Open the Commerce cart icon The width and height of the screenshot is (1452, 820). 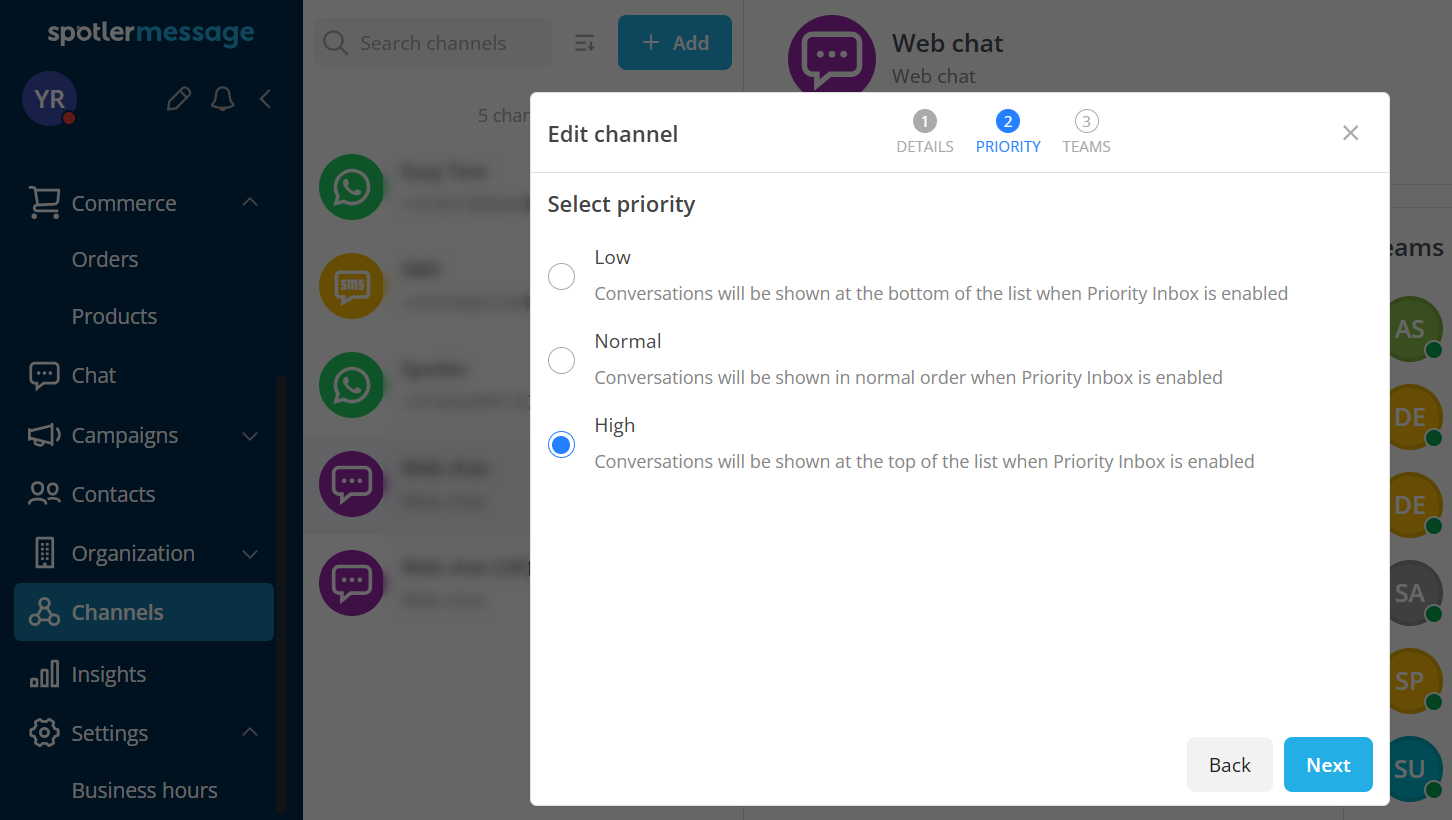coord(44,203)
